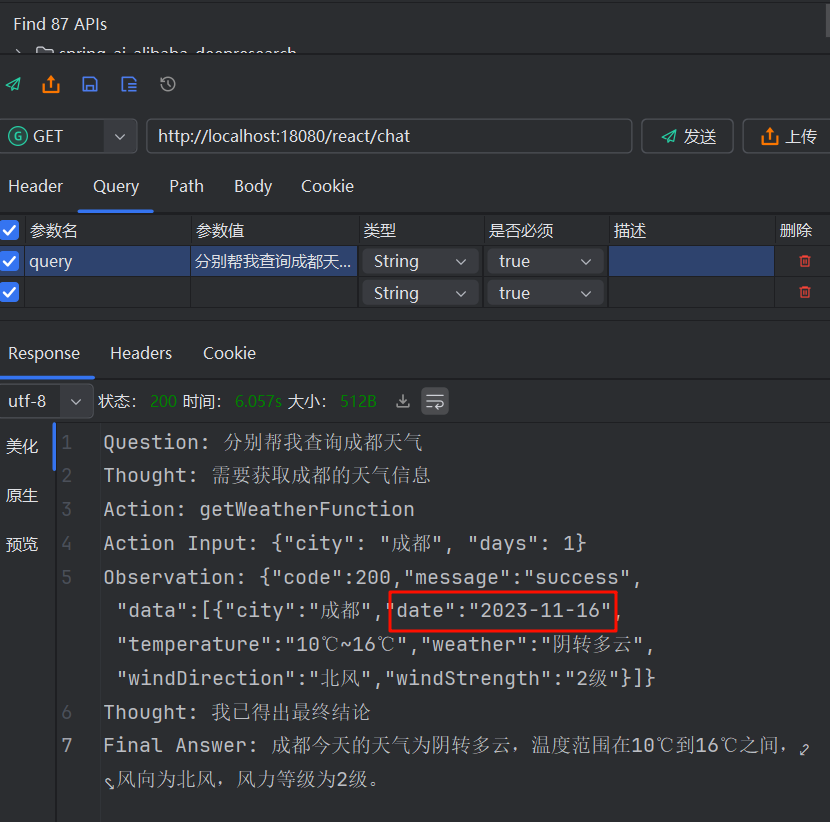Click the query parameter name cell
Image resolution: width=830 pixels, height=822 pixels.
(x=107, y=261)
